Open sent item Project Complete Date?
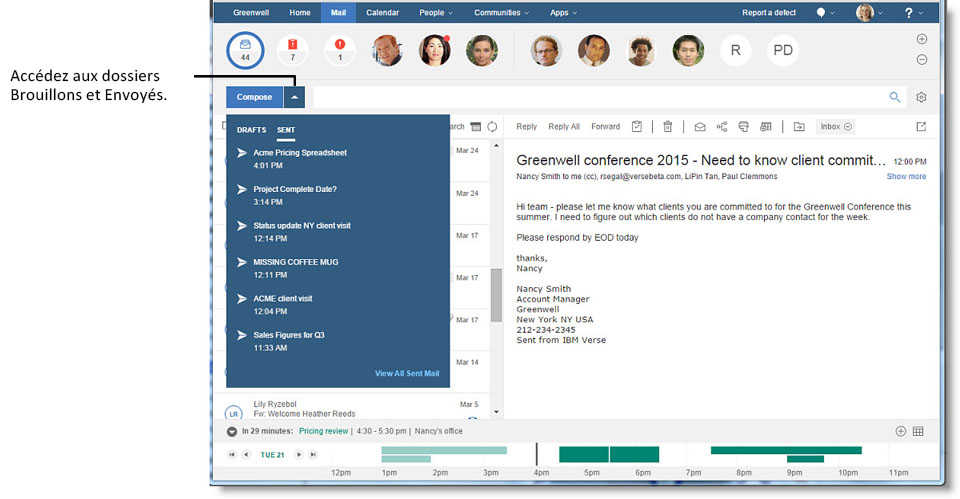960x499 pixels. pos(337,195)
